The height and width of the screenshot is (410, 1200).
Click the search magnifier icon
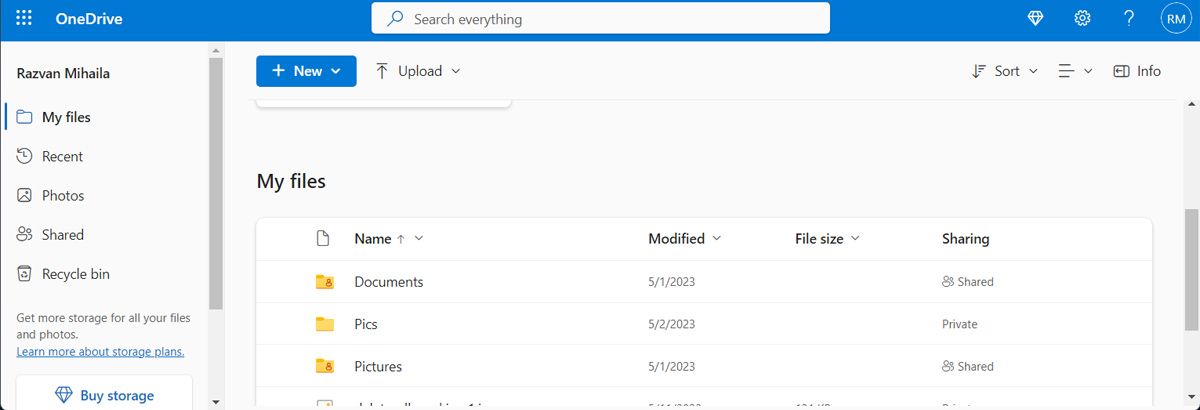tap(396, 18)
